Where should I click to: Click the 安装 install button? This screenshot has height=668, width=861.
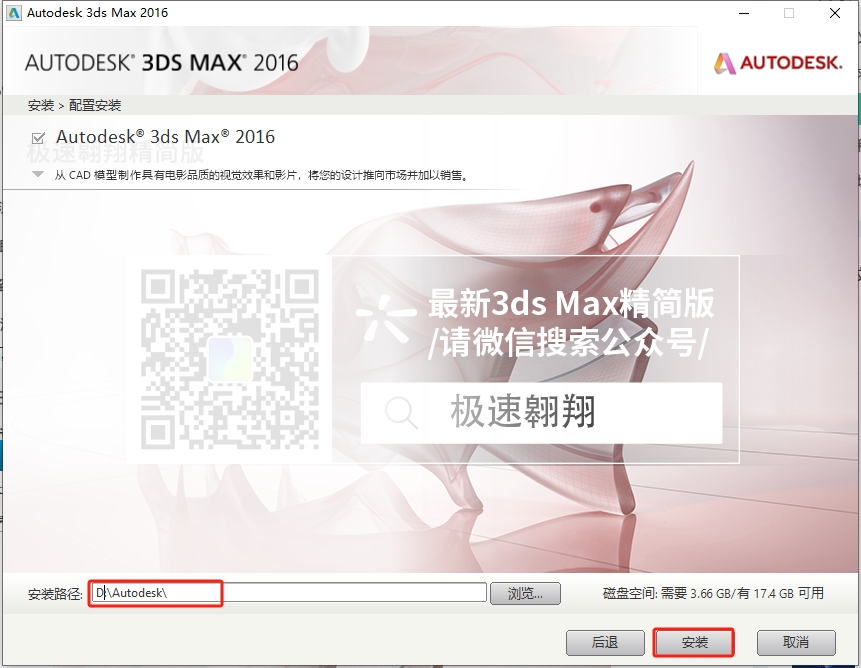tap(694, 642)
